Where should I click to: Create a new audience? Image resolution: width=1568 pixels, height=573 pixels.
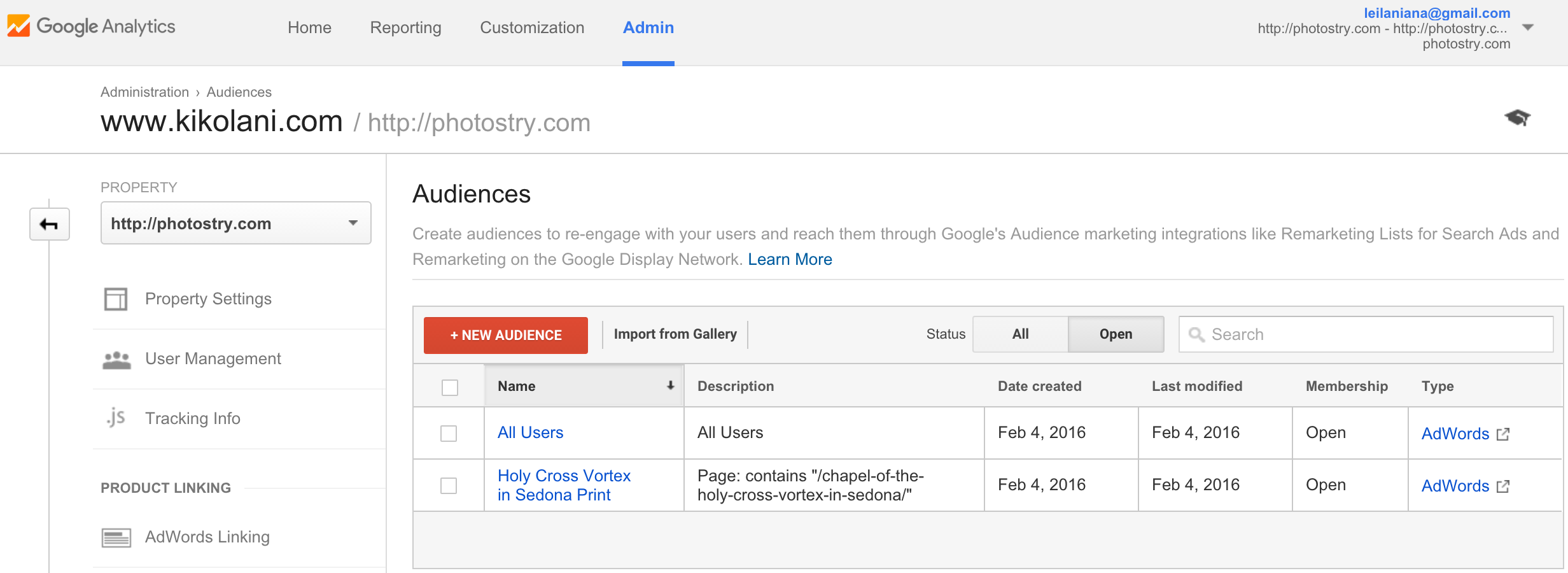(505, 335)
